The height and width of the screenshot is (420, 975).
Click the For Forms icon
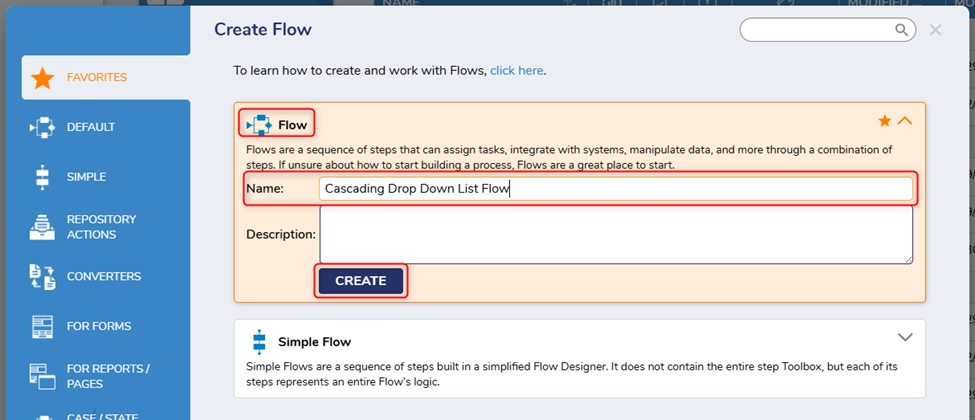tap(42, 326)
